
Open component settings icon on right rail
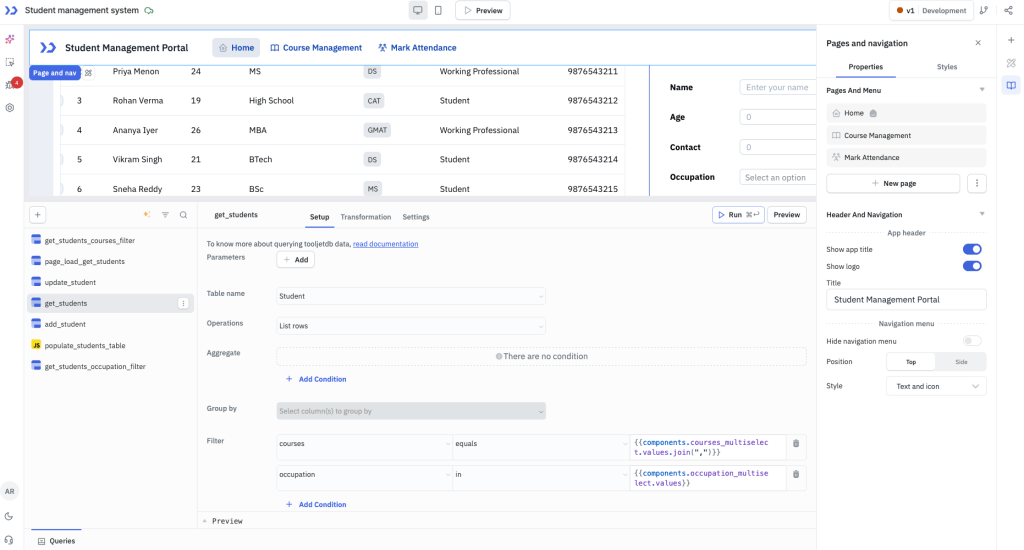click(1011, 63)
